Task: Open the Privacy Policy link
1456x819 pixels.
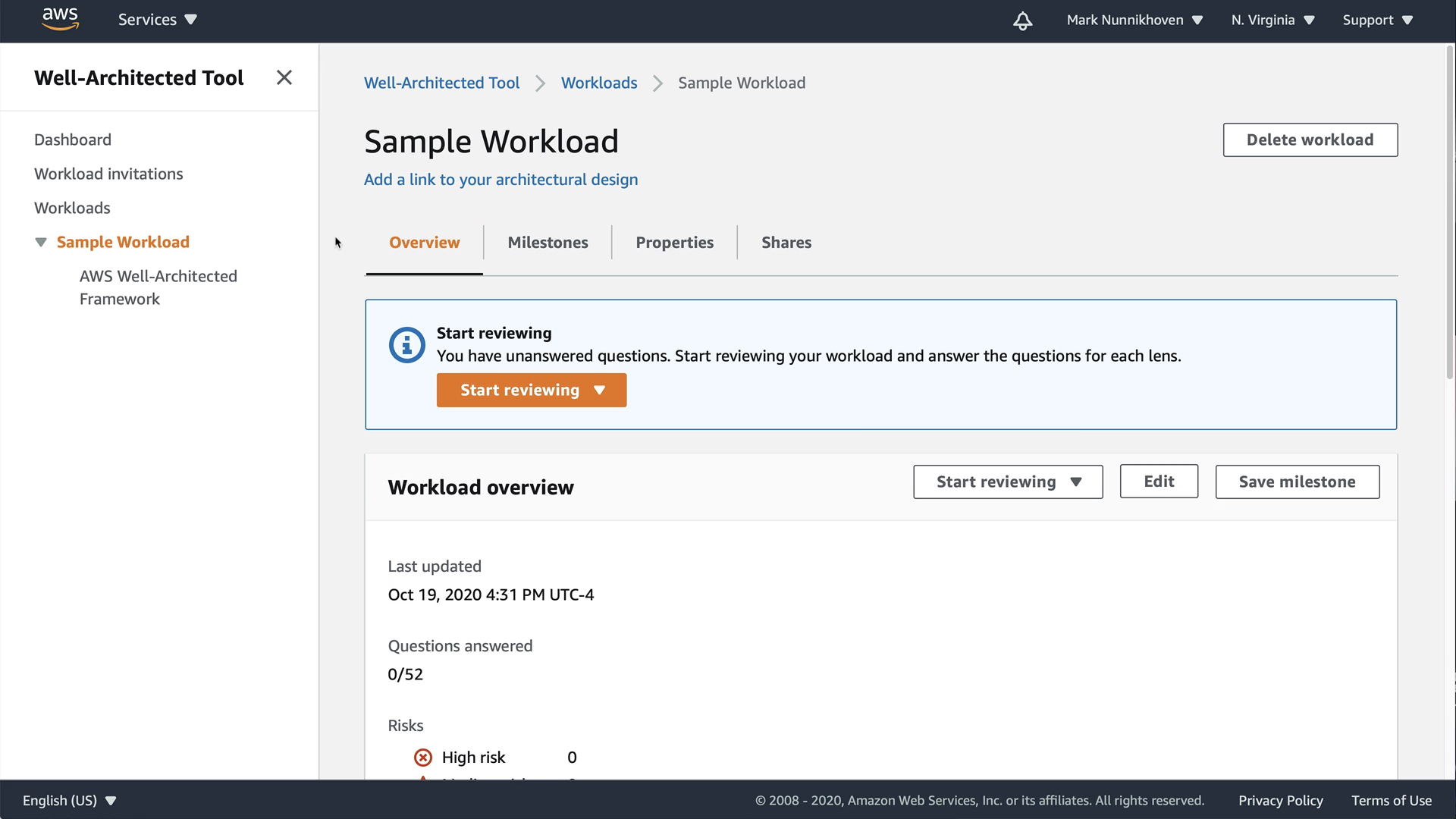Action: pos(1280,800)
